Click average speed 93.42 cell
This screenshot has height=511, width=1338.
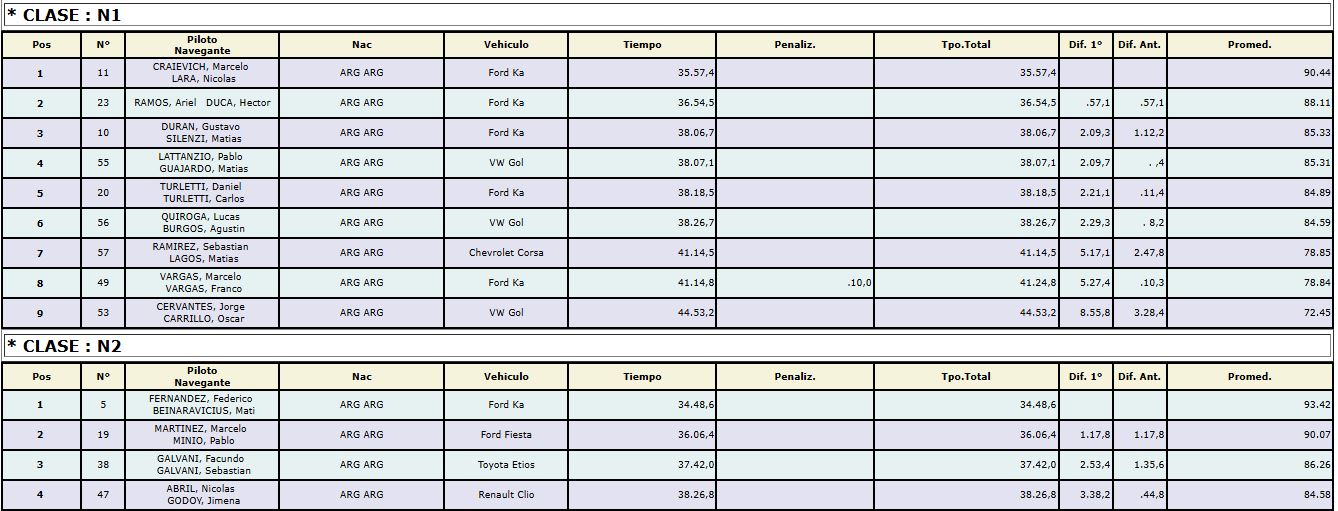pyautogui.click(x=1250, y=405)
